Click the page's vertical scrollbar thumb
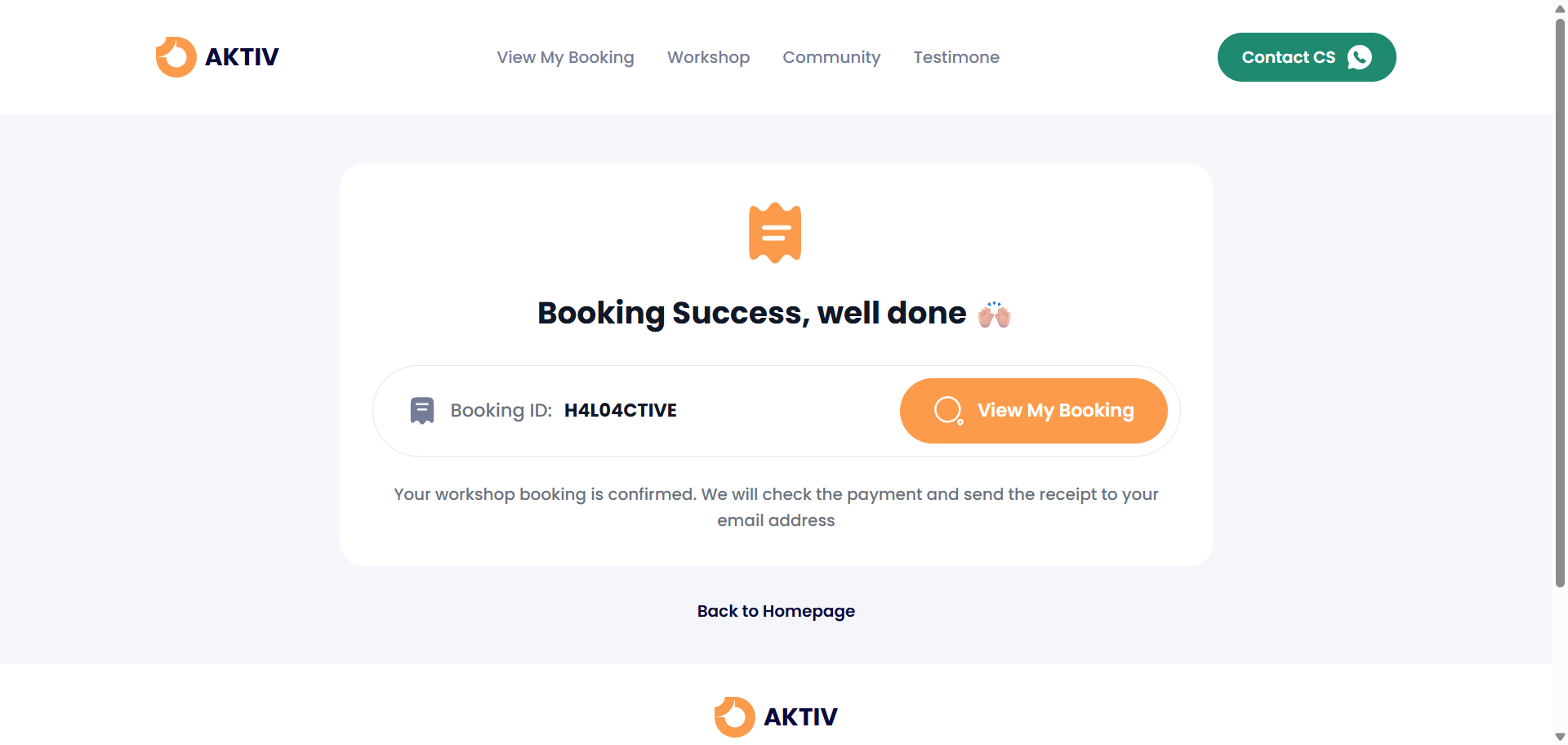 click(x=1560, y=302)
